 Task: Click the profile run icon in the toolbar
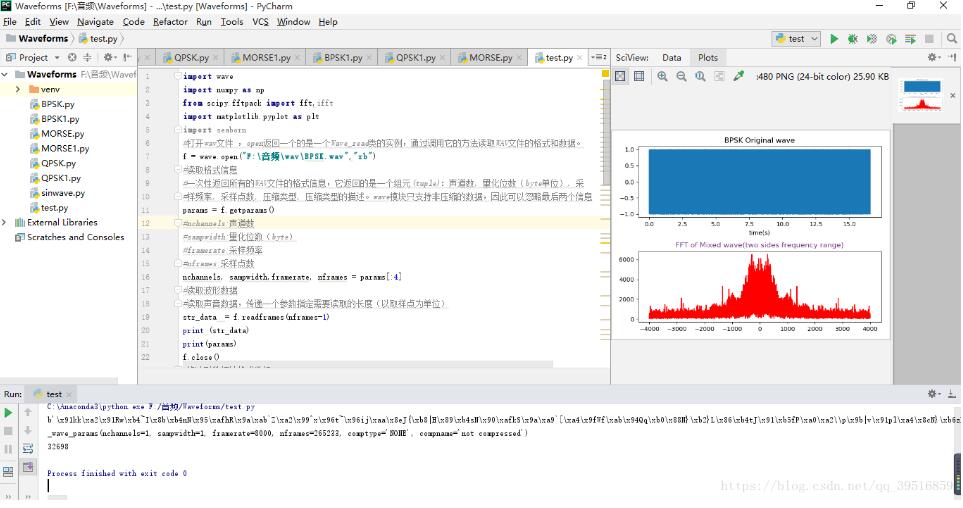891,39
